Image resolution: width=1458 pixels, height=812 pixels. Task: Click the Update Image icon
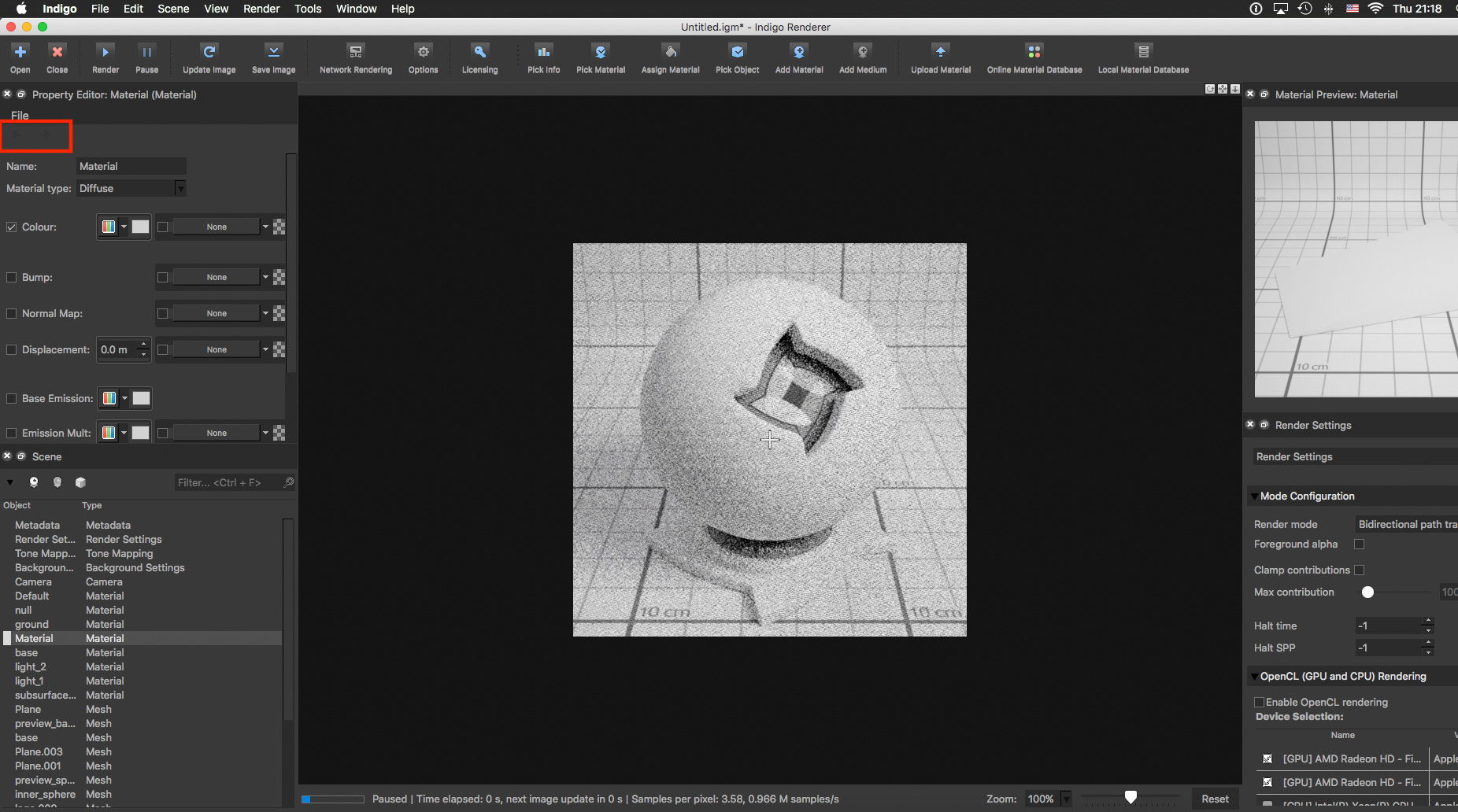209,57
